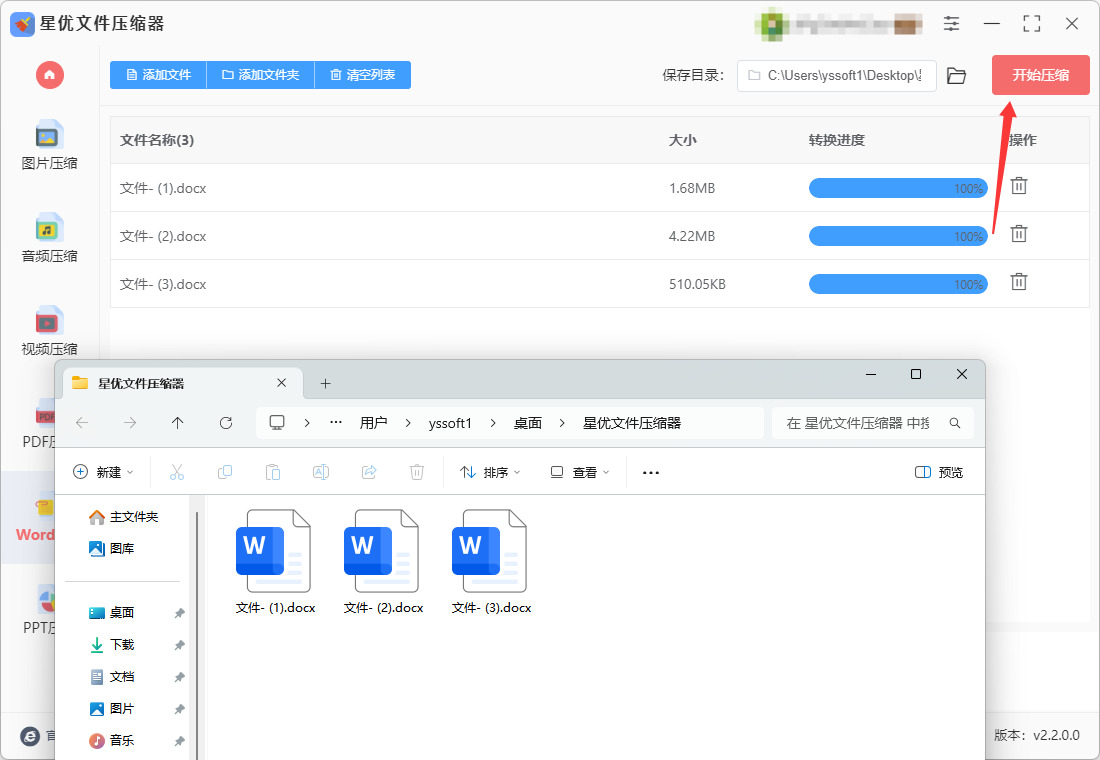Open 图片压缩 image compression in sidebar
The image size is (1100, 760).
coord(49,145)
